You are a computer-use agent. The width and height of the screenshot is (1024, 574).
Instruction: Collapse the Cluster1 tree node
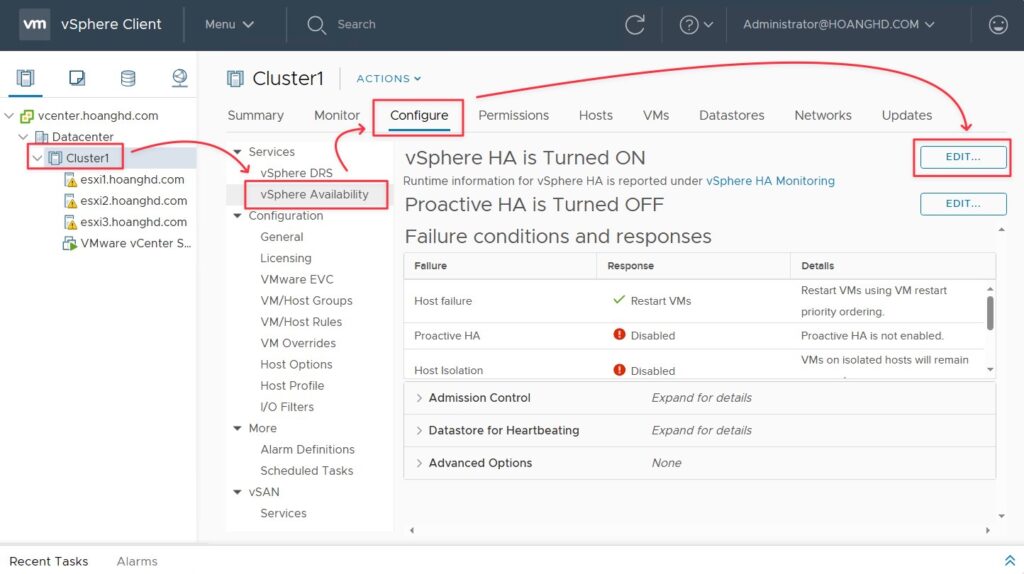coord(37,158)
